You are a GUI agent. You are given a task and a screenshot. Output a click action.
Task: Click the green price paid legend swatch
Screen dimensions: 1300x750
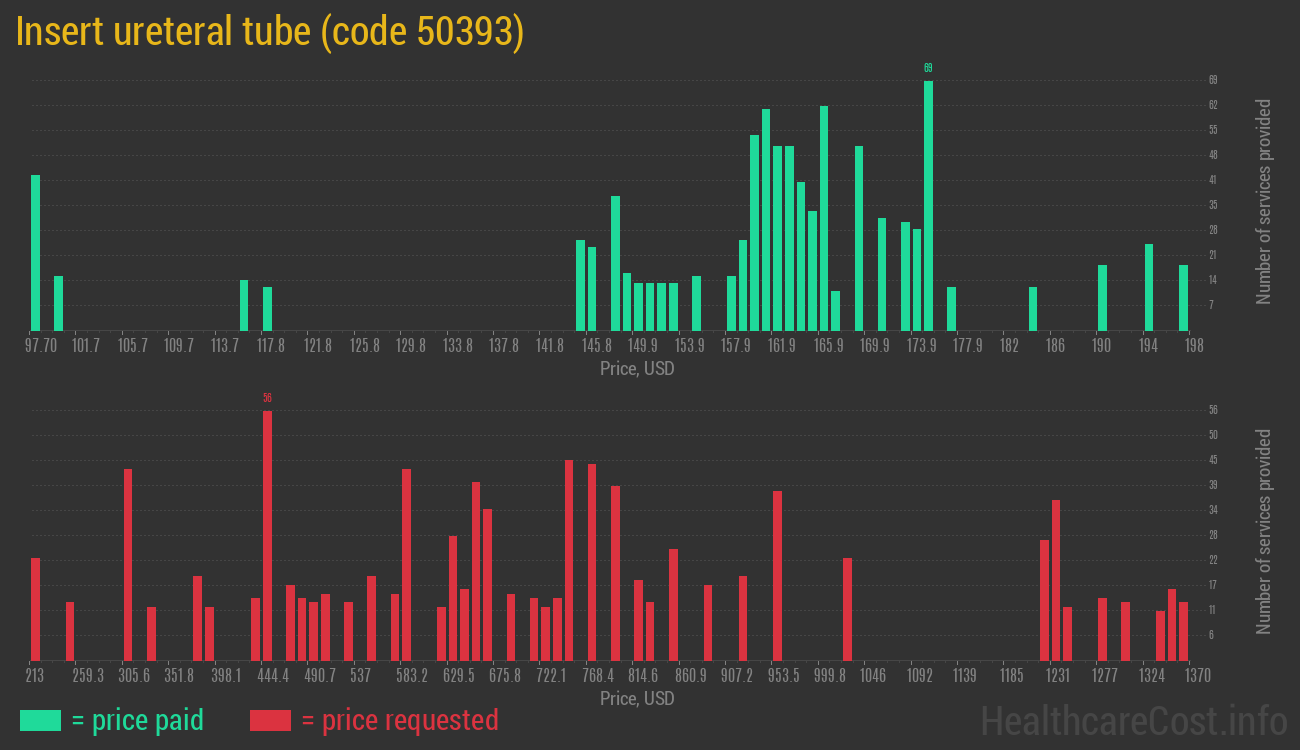[x=40, y=720]
